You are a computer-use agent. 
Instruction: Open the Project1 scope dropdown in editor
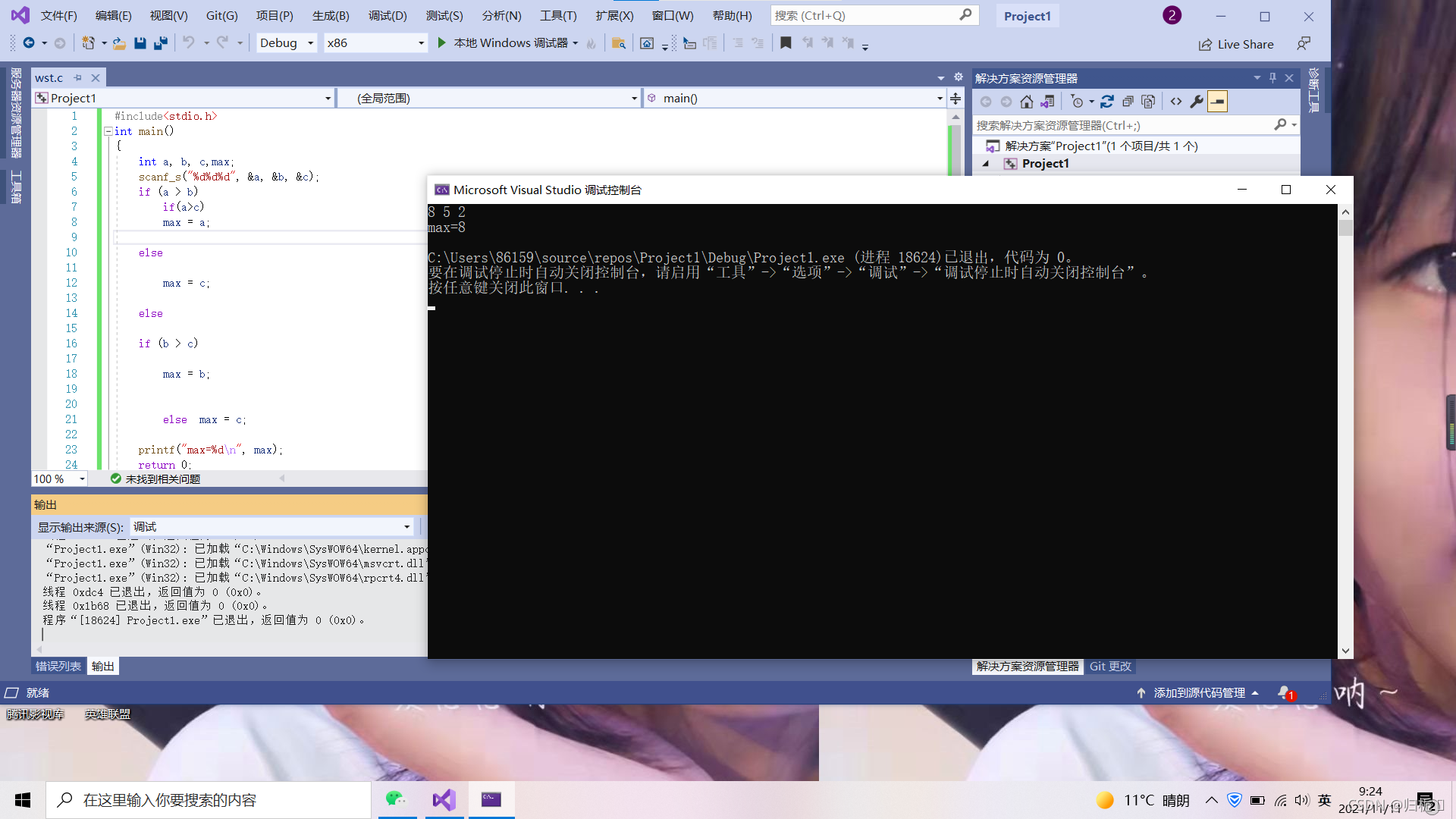coord(184,98)
